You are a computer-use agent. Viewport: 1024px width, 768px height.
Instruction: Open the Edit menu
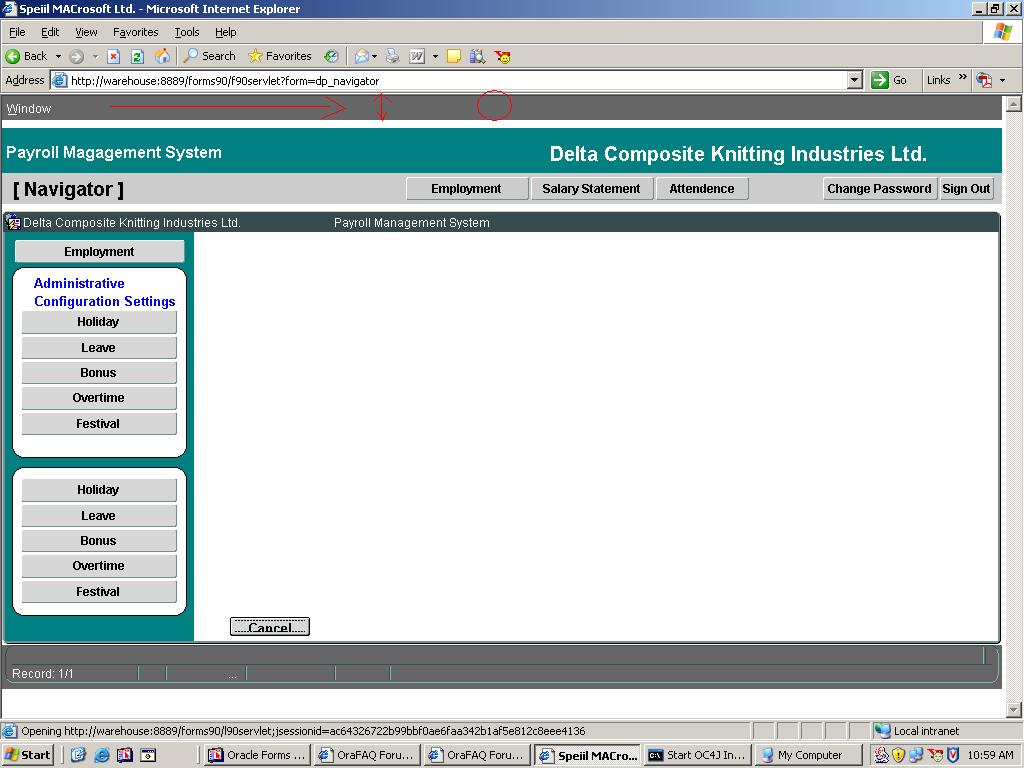(50, 32)
